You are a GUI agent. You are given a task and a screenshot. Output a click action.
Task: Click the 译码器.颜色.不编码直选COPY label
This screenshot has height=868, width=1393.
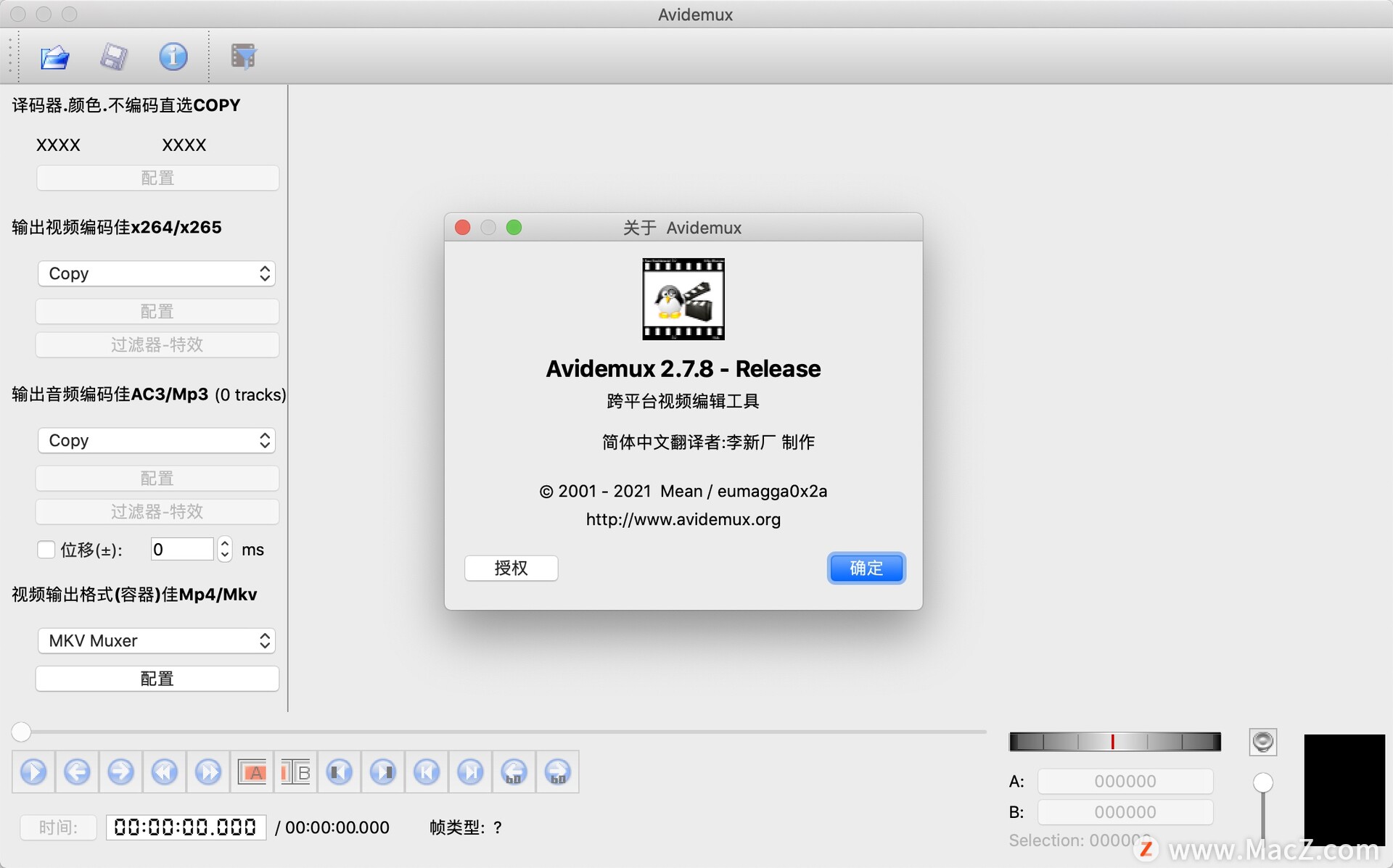point(126,105)
